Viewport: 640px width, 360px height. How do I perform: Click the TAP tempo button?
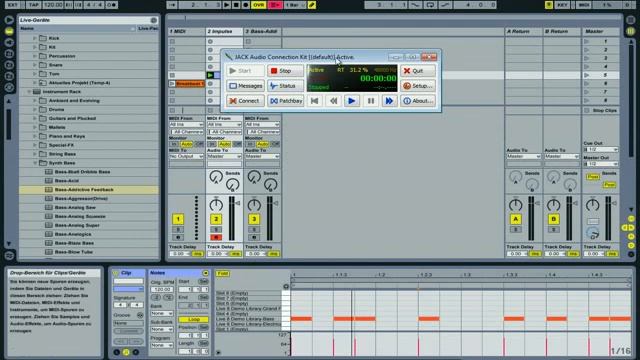[33, 5]
